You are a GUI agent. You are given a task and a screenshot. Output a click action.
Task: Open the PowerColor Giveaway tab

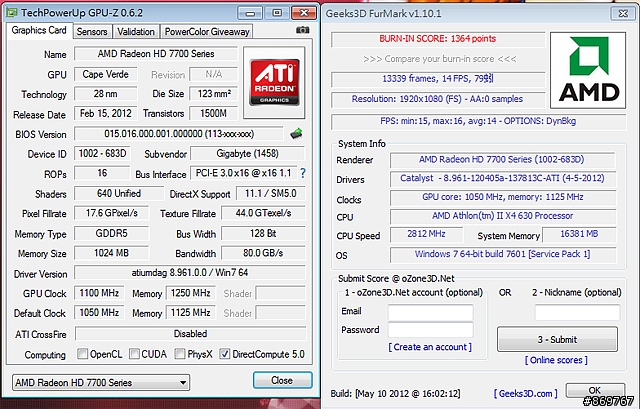(207, 31)
